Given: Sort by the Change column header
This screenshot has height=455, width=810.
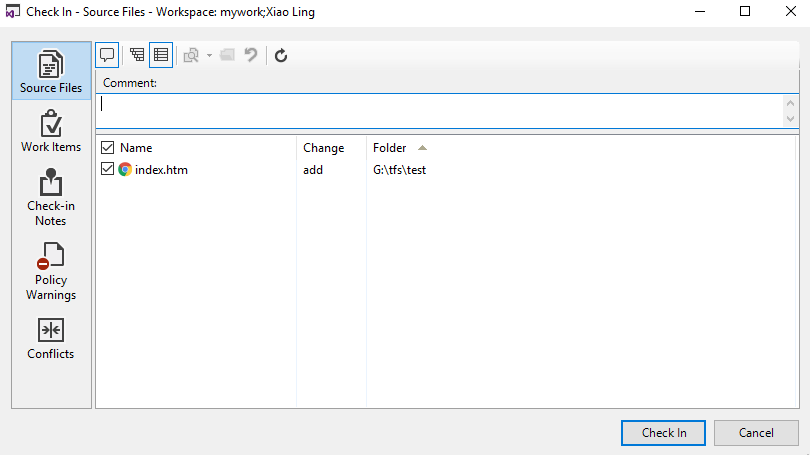Looking at the screenshot, I should pos(323,148).
